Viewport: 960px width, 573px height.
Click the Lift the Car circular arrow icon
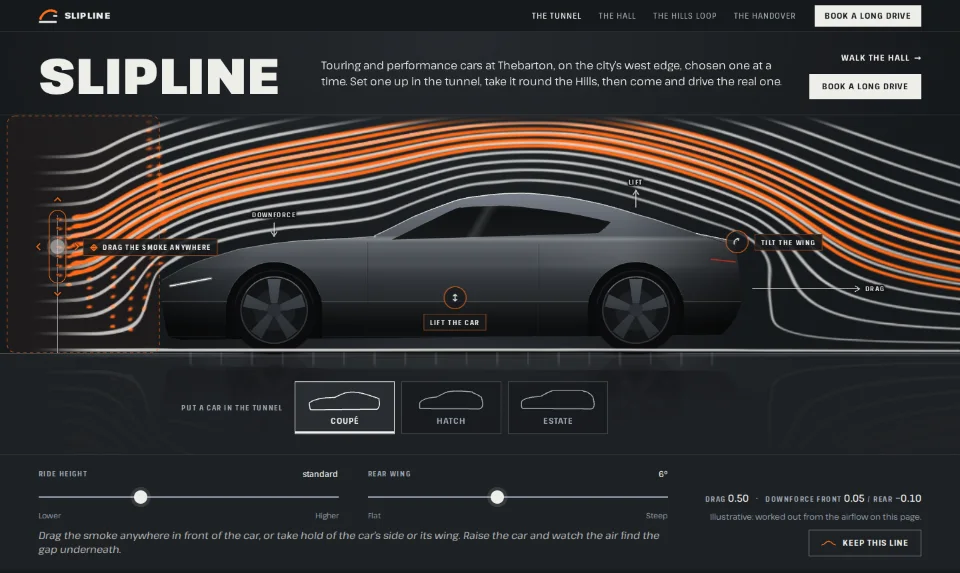[455, 298]
